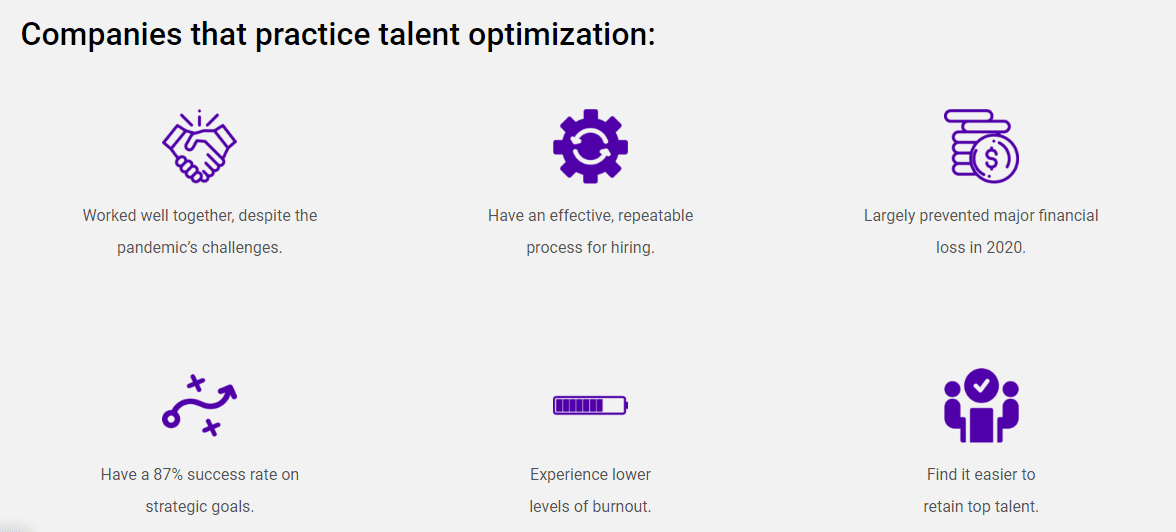This screenshot has width=1176, height=532.
Task: Click the 'pandemic's challenges.' text line
Action: [200, 248]
